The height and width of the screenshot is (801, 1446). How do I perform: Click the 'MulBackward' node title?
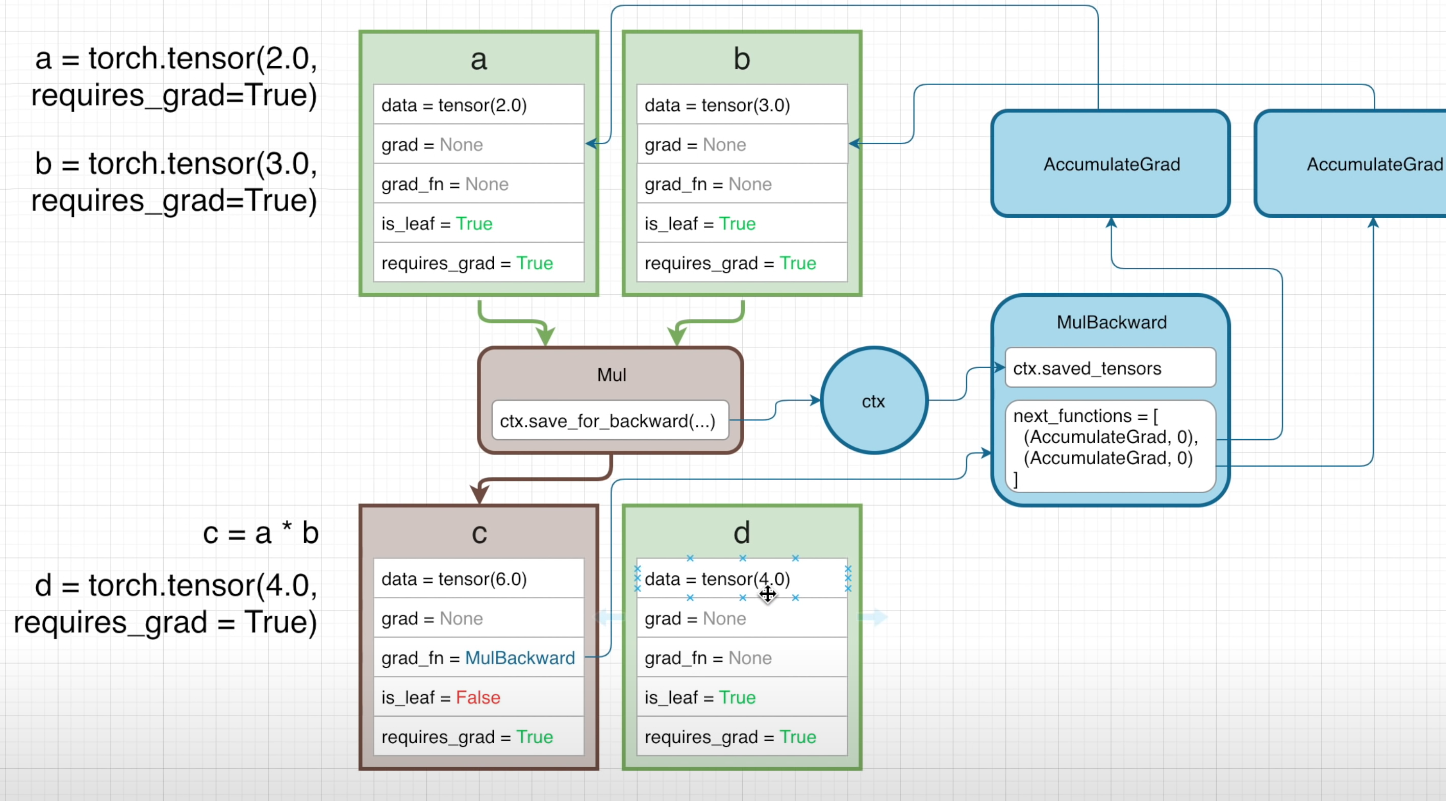pyautogui.click(x=1111, y=322)
